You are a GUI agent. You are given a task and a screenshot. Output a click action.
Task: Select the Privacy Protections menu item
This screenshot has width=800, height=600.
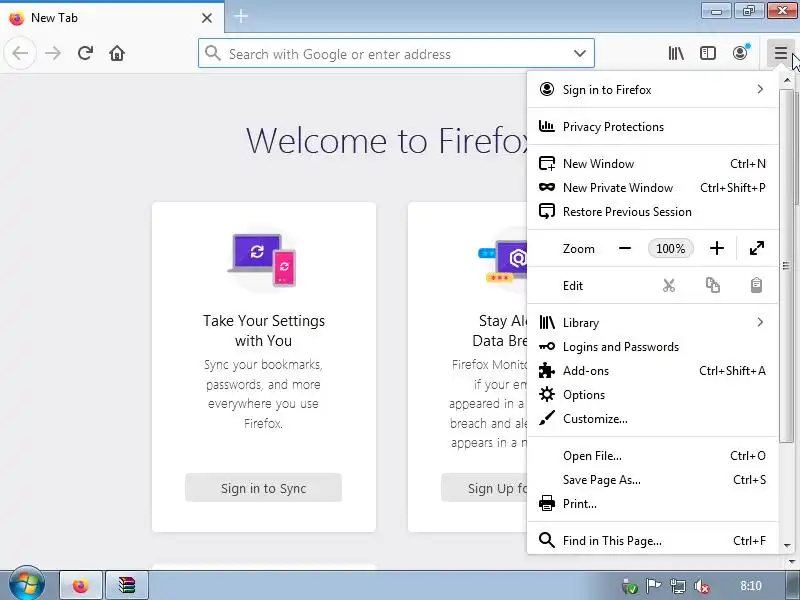pos(653,127)
